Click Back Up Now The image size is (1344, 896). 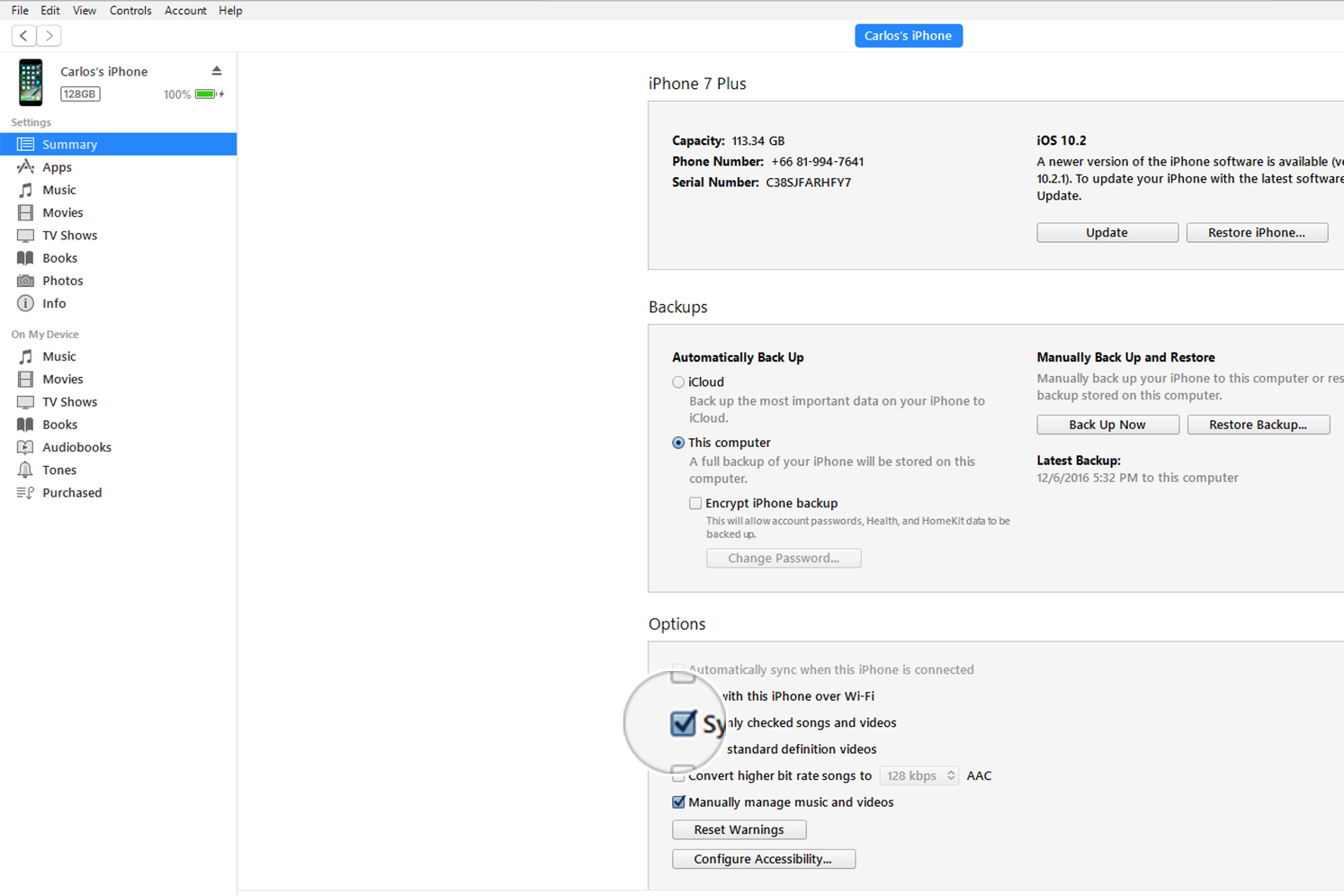[x=1107, y=425]
